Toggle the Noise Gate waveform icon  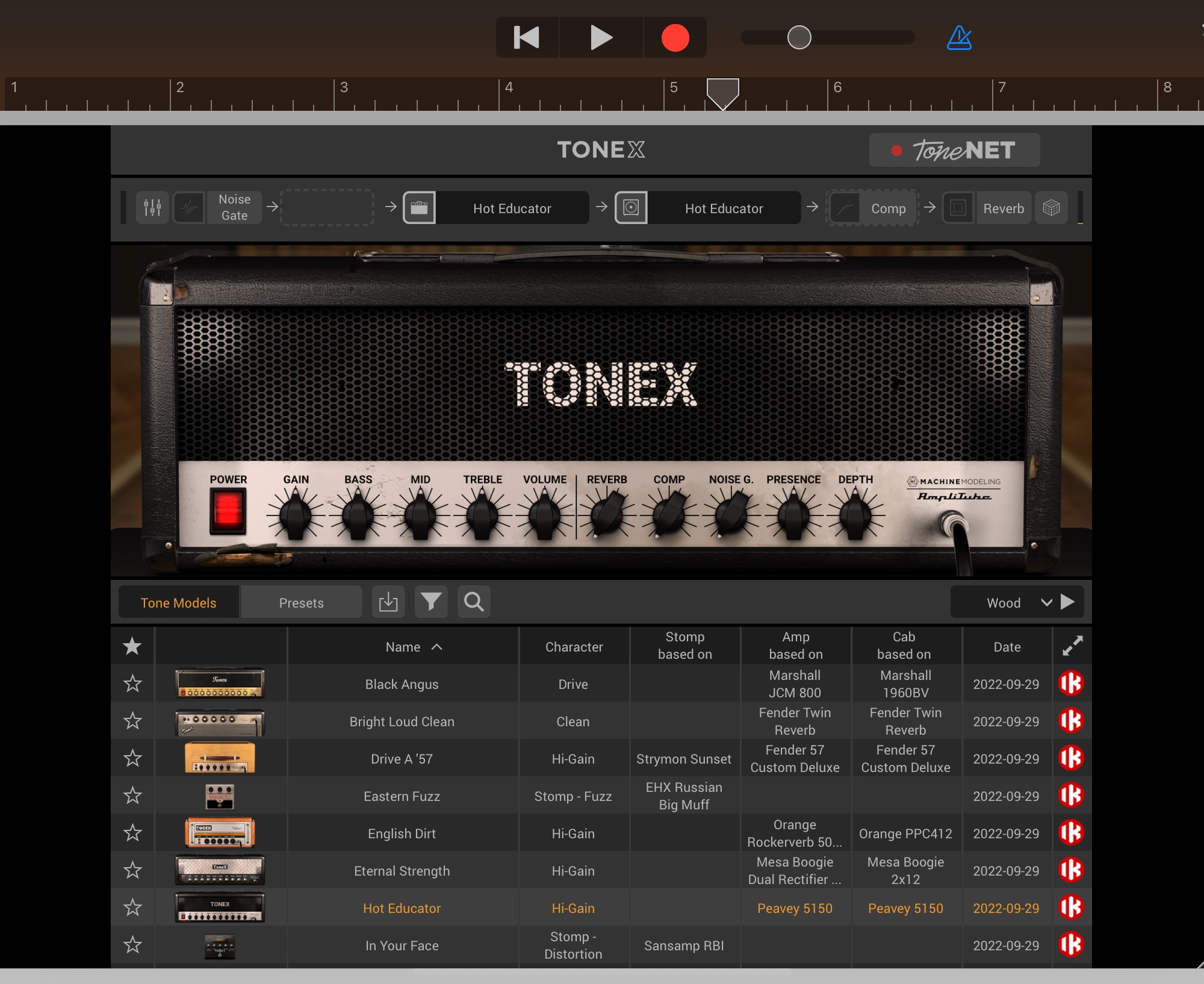click(189, 208)
